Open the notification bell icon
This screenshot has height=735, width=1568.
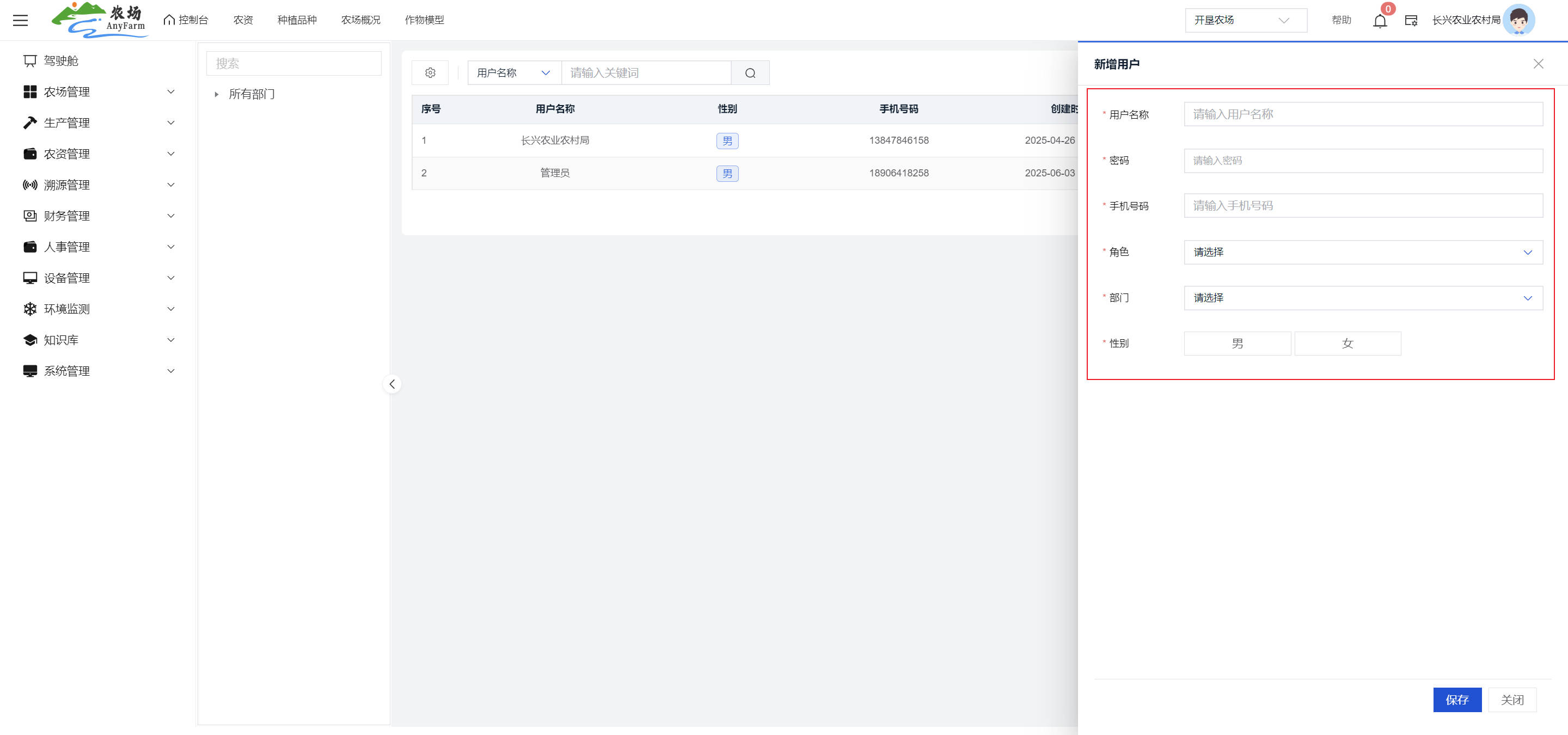[1379, 21]
